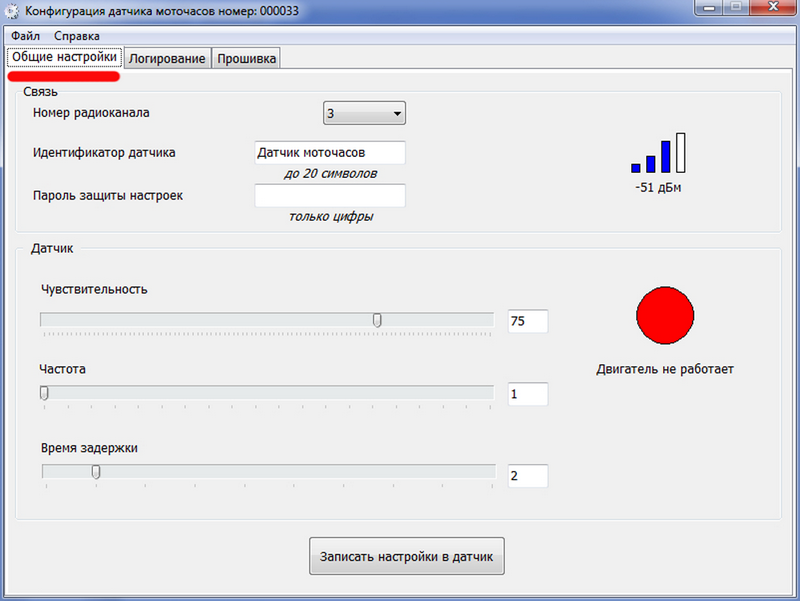Click the только цифры hint text
Screen dimensions: 800x601
pos(331,217)
